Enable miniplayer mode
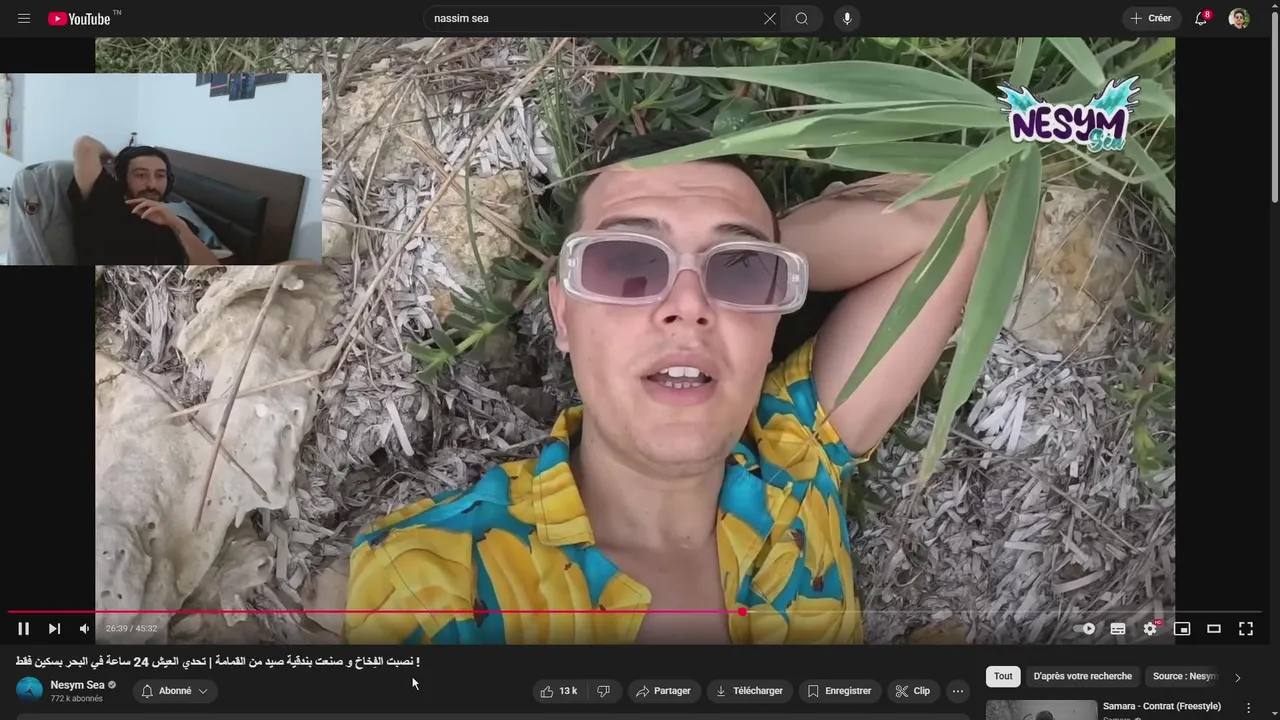1280x720 pixels. tap(1182, 628)
